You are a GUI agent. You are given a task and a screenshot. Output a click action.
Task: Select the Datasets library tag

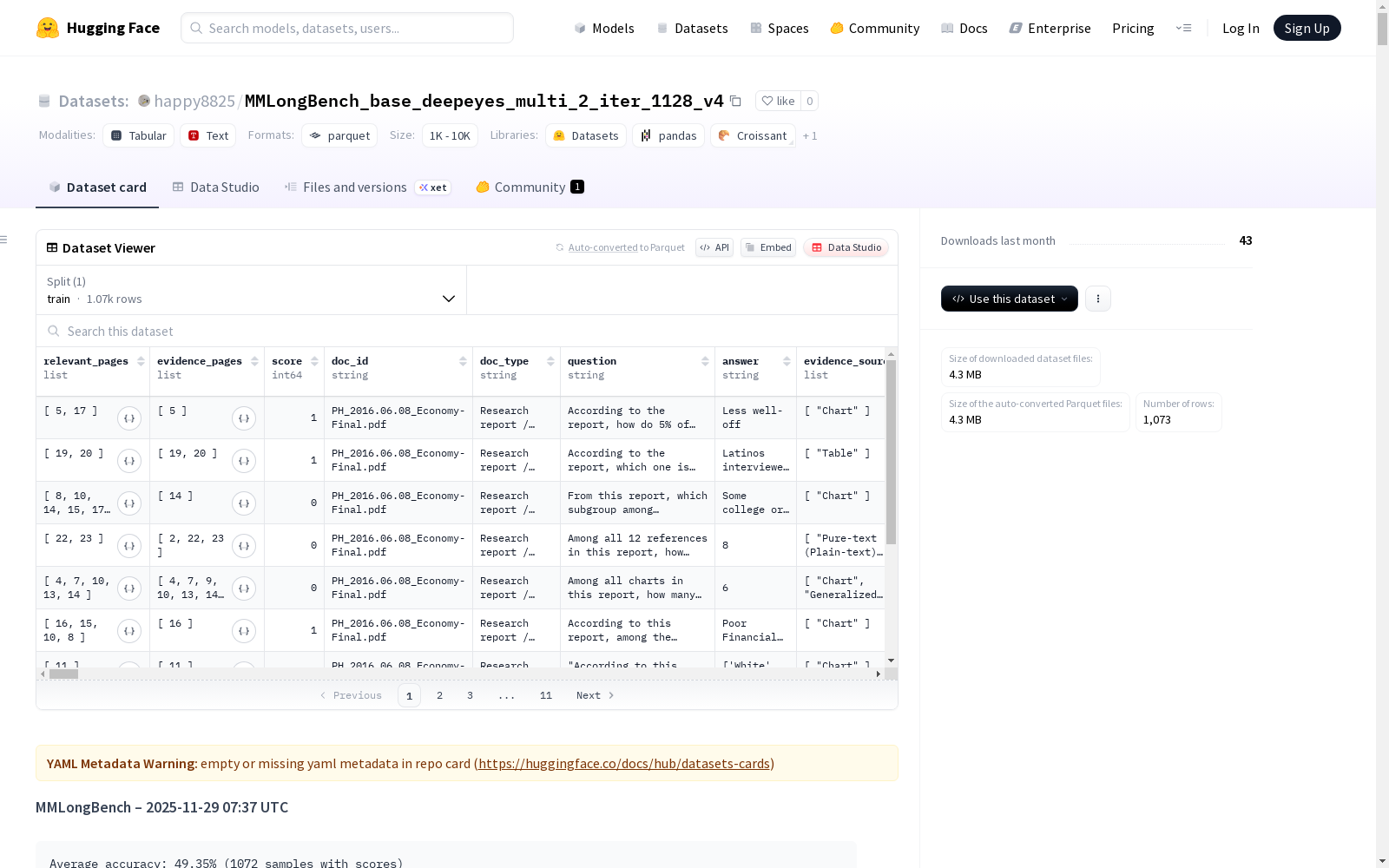coord(586,135)
